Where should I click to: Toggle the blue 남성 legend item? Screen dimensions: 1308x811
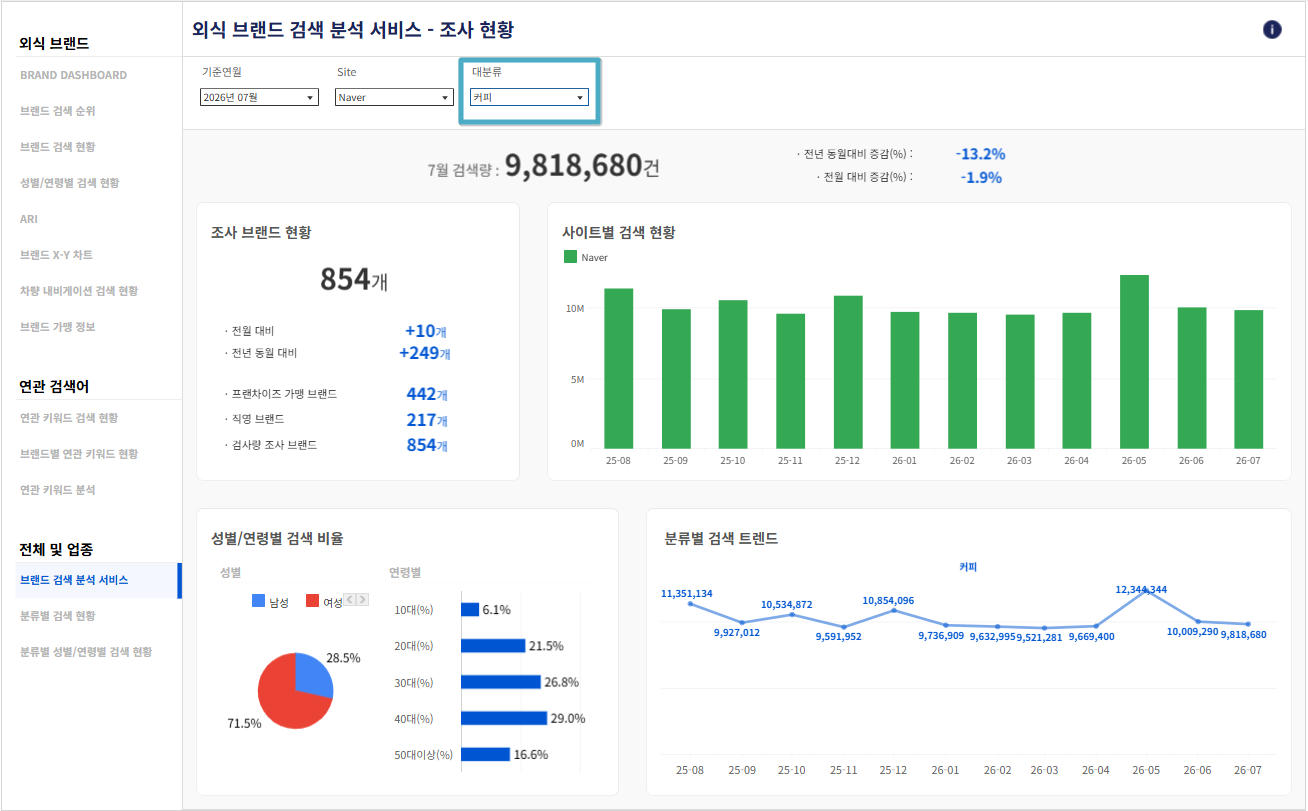(270, 602)
